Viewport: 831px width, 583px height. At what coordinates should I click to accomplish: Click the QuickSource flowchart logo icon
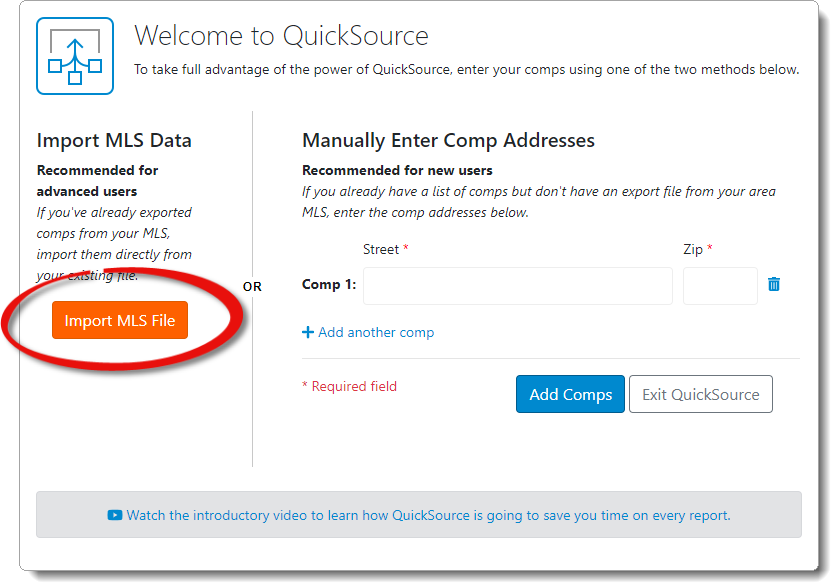(75, 56)
